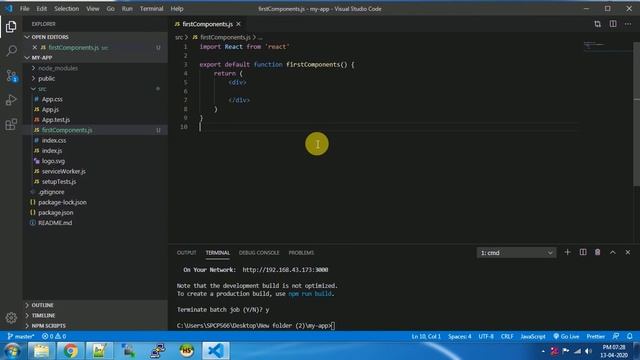Screen dimensions: 640x360
Task: Open the Selection menu
Action: click(x=67, y=9)
